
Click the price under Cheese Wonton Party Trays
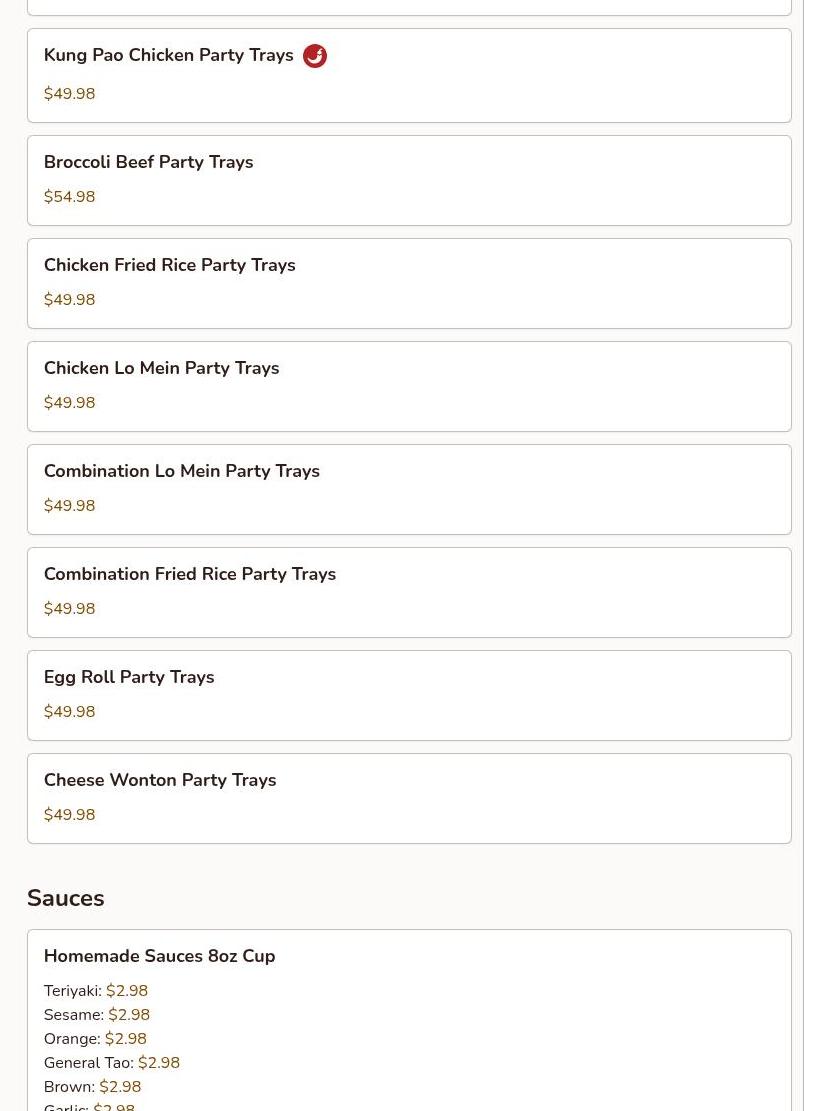(x=69, y=815)
